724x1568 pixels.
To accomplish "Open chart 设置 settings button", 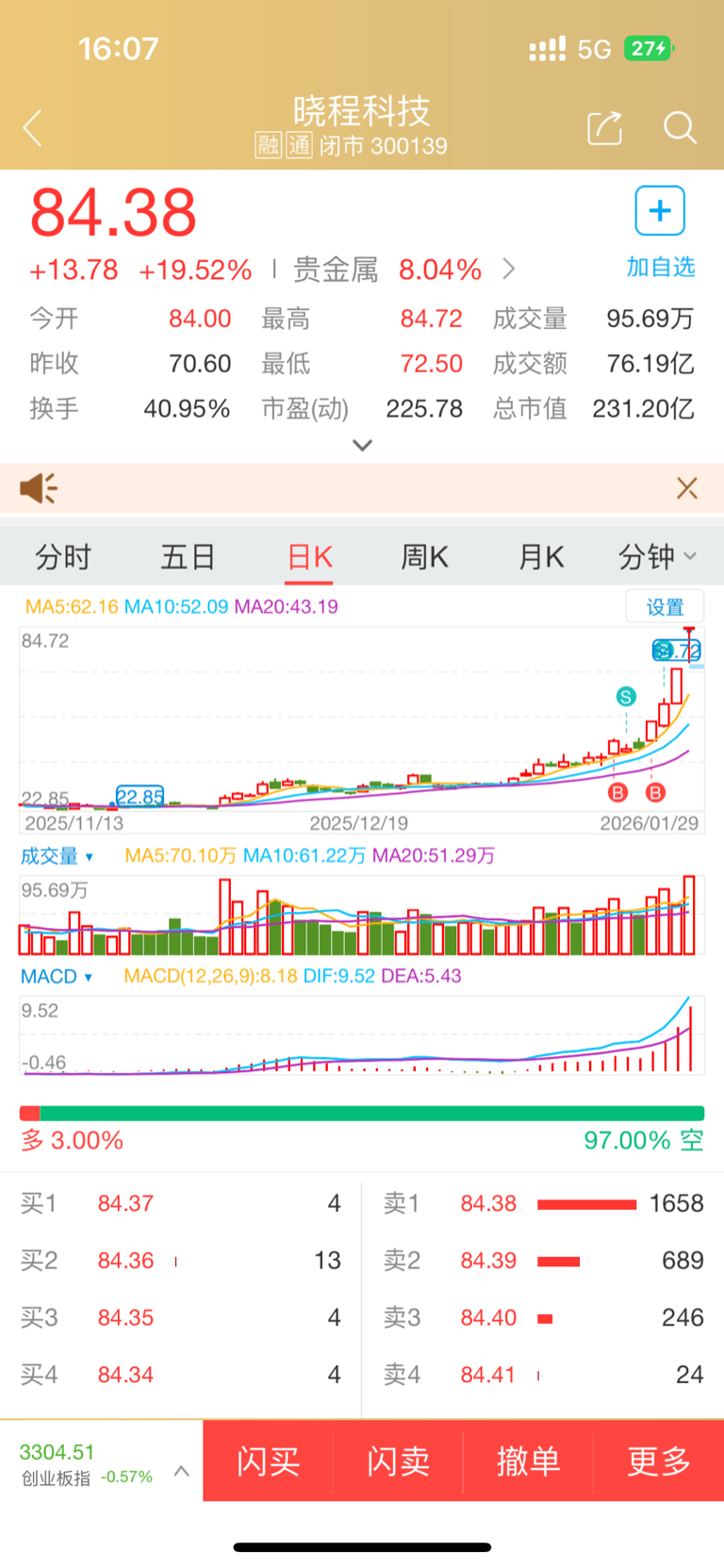I will tap(665, 607).
